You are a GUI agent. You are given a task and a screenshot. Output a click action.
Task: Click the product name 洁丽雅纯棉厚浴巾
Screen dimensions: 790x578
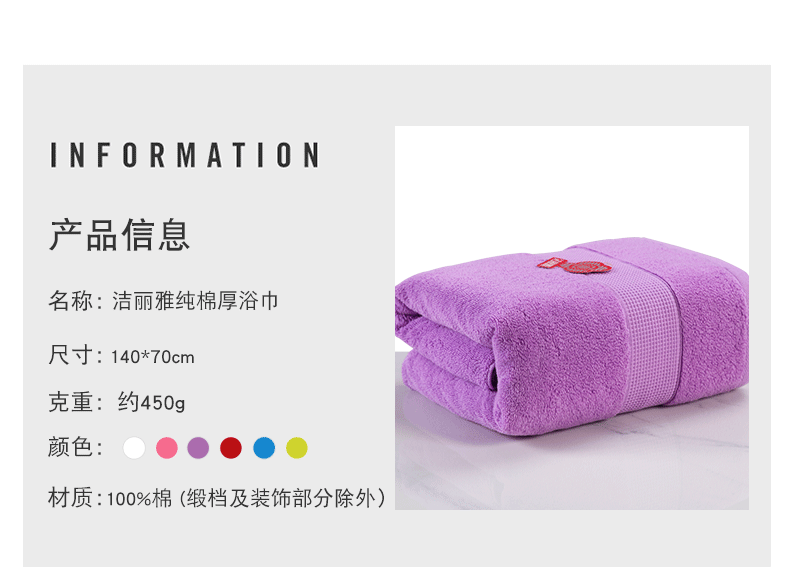coord(195,301)
